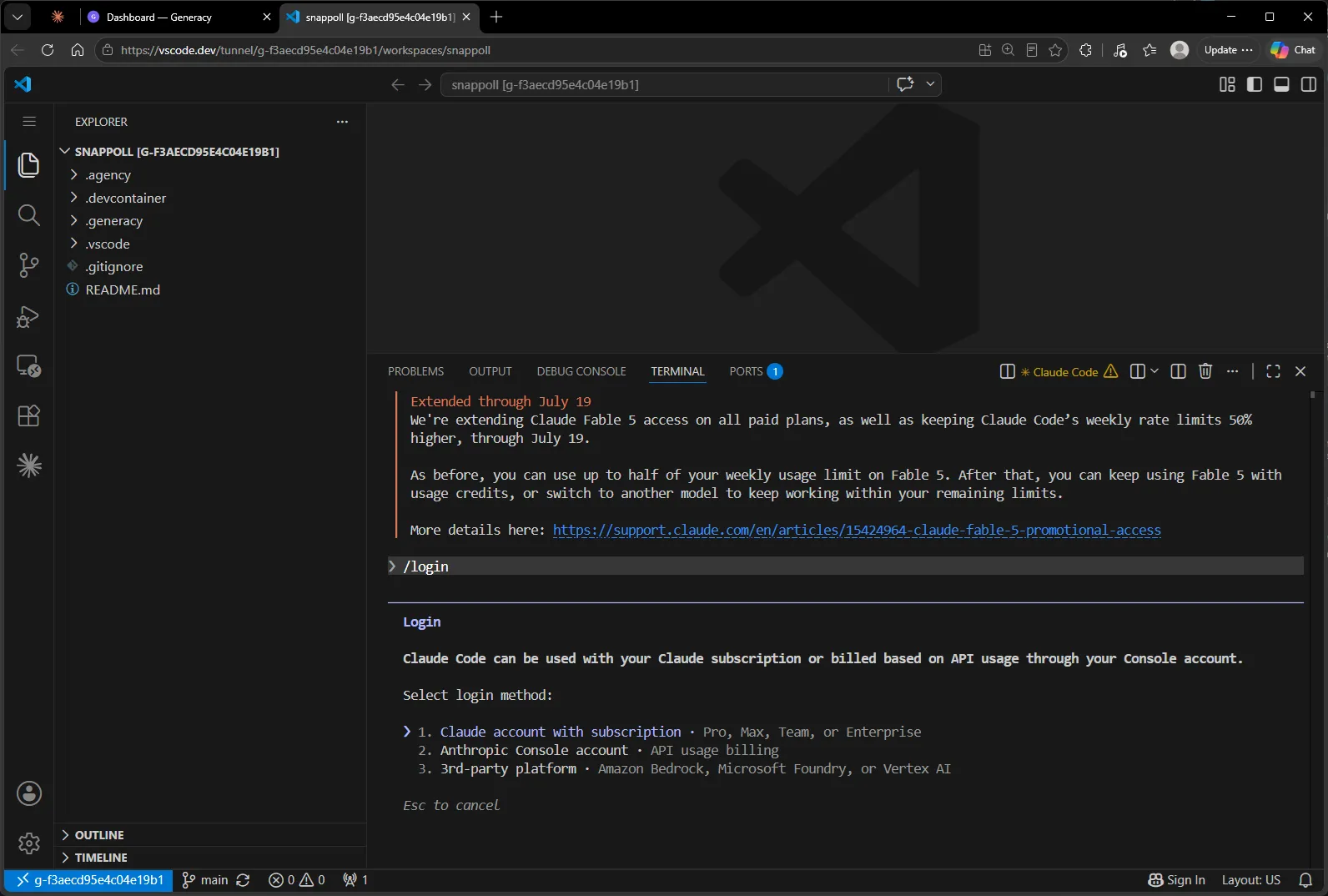This screenshot has height=896, width=1328.
Task: Open the Manage gear icon
Action: coord(29,843)
